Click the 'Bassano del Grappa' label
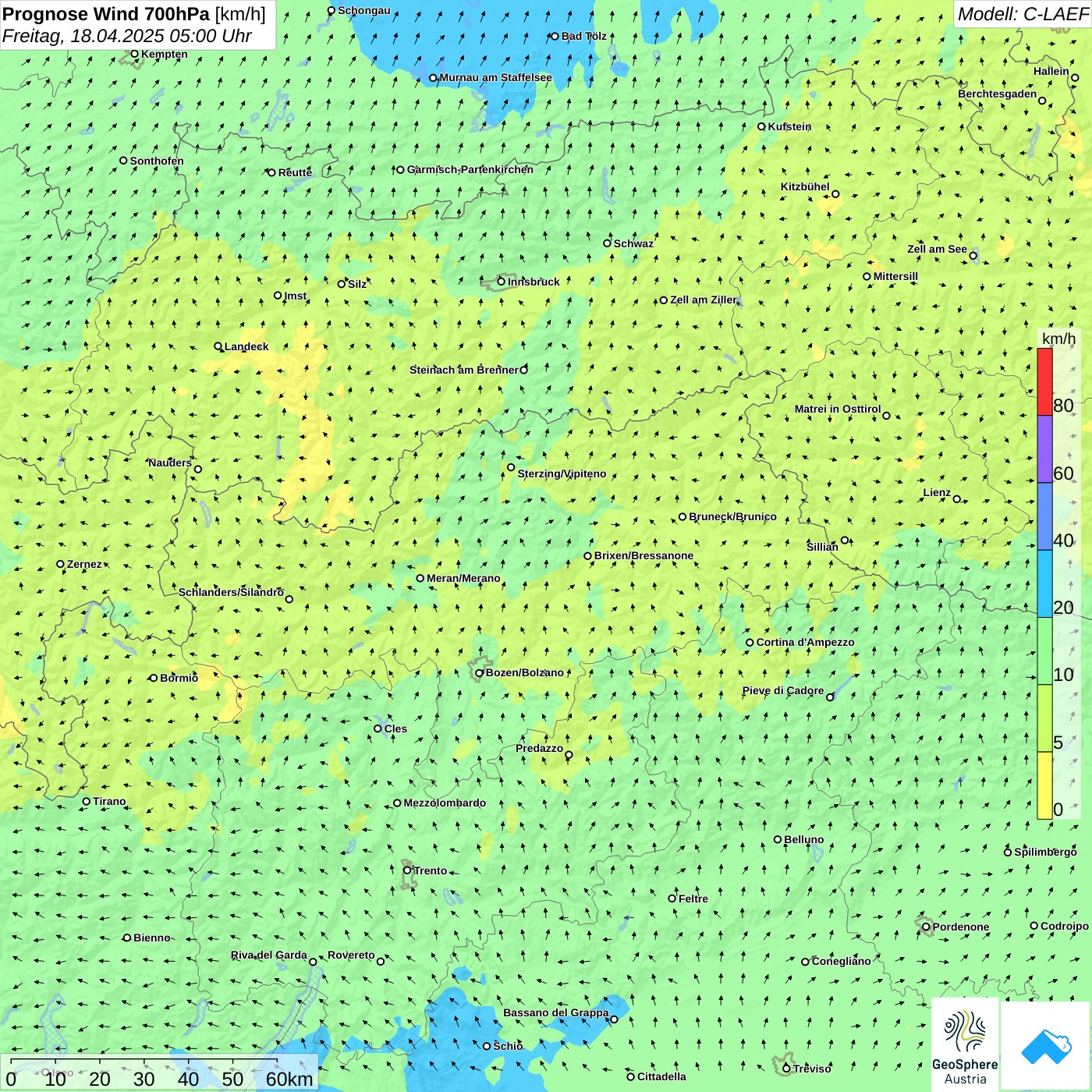Screen dimensions: 1092x1092 point(556,1012)
